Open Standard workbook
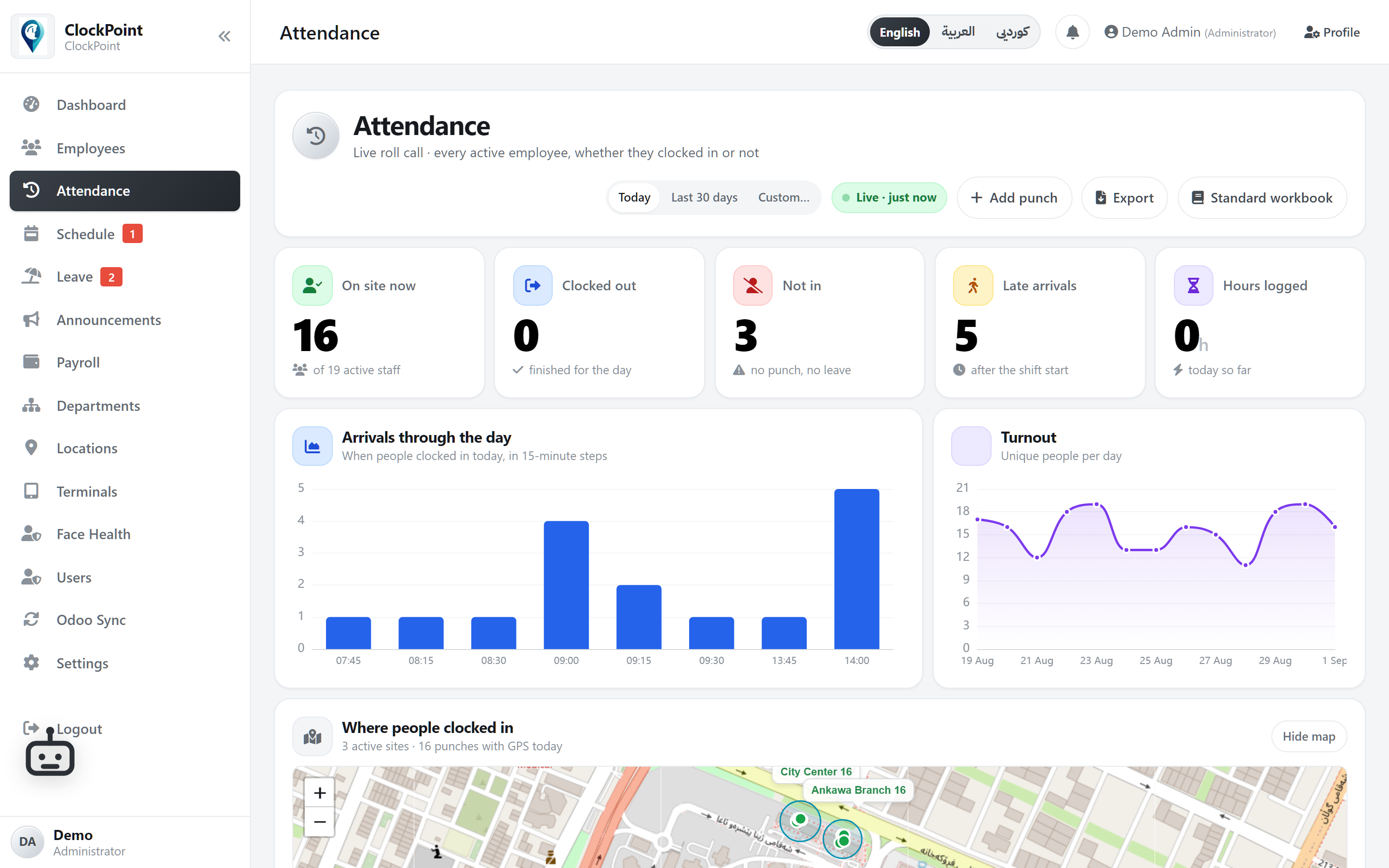This screenshot has width=1389, height=868. (x=1262, y=198)
